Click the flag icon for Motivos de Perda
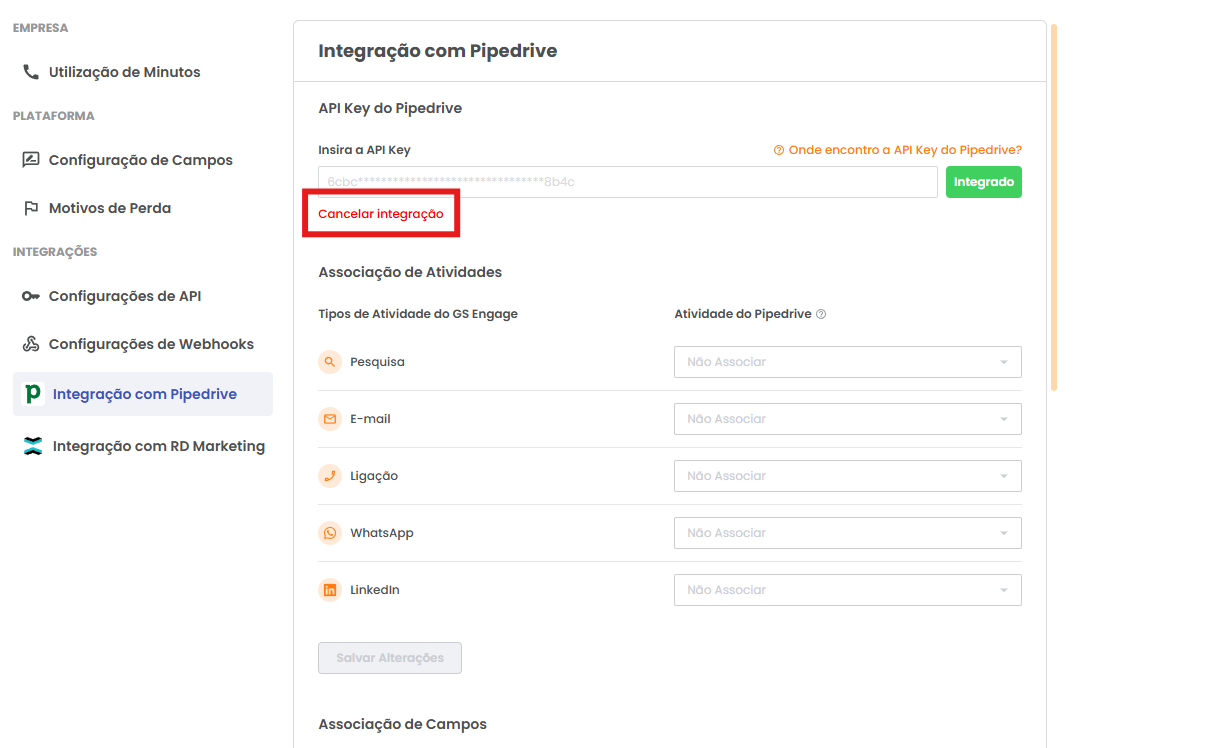This screenshot has height=748, width=1232. (31, 208)
